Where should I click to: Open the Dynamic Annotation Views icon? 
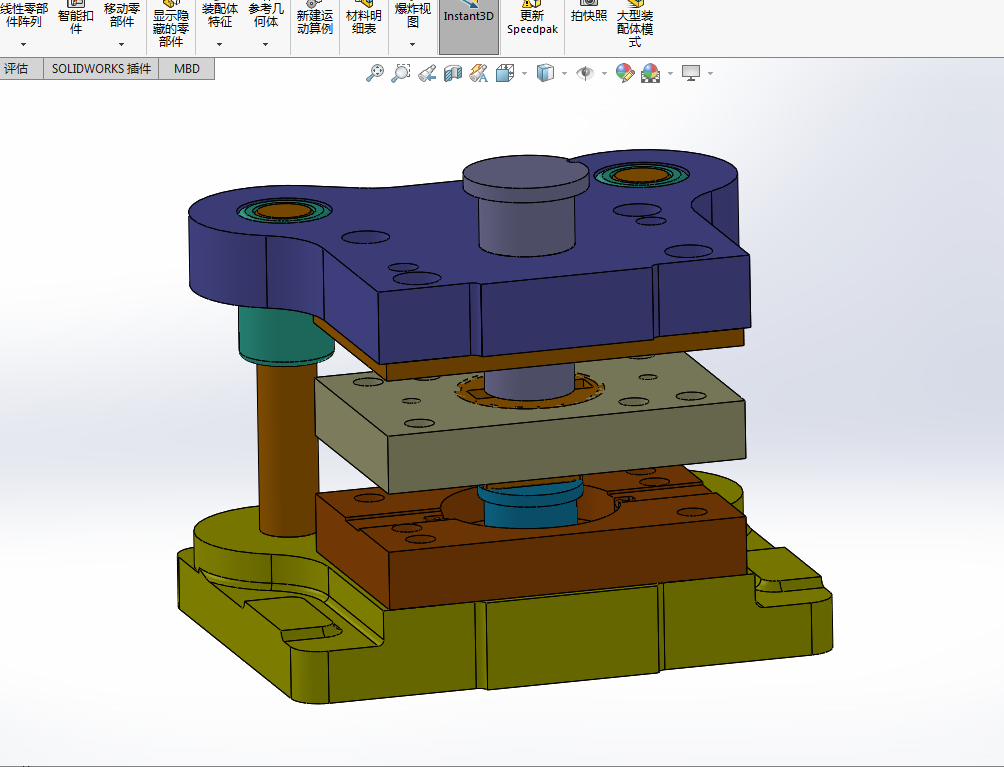pos(478,73)
